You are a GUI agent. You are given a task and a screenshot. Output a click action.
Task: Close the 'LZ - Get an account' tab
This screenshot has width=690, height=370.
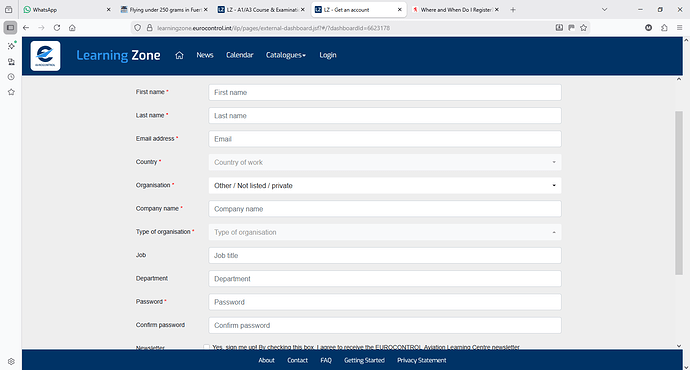400,10
